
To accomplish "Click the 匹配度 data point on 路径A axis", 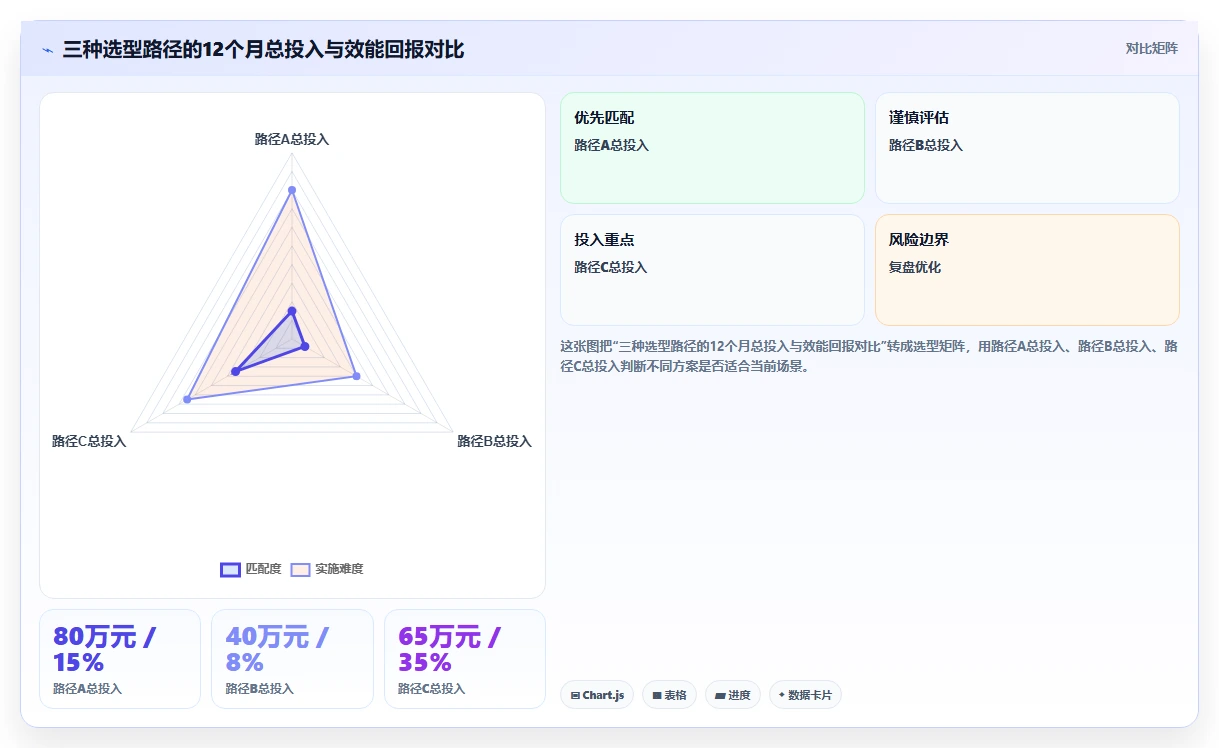I will (x=292, y=311).
